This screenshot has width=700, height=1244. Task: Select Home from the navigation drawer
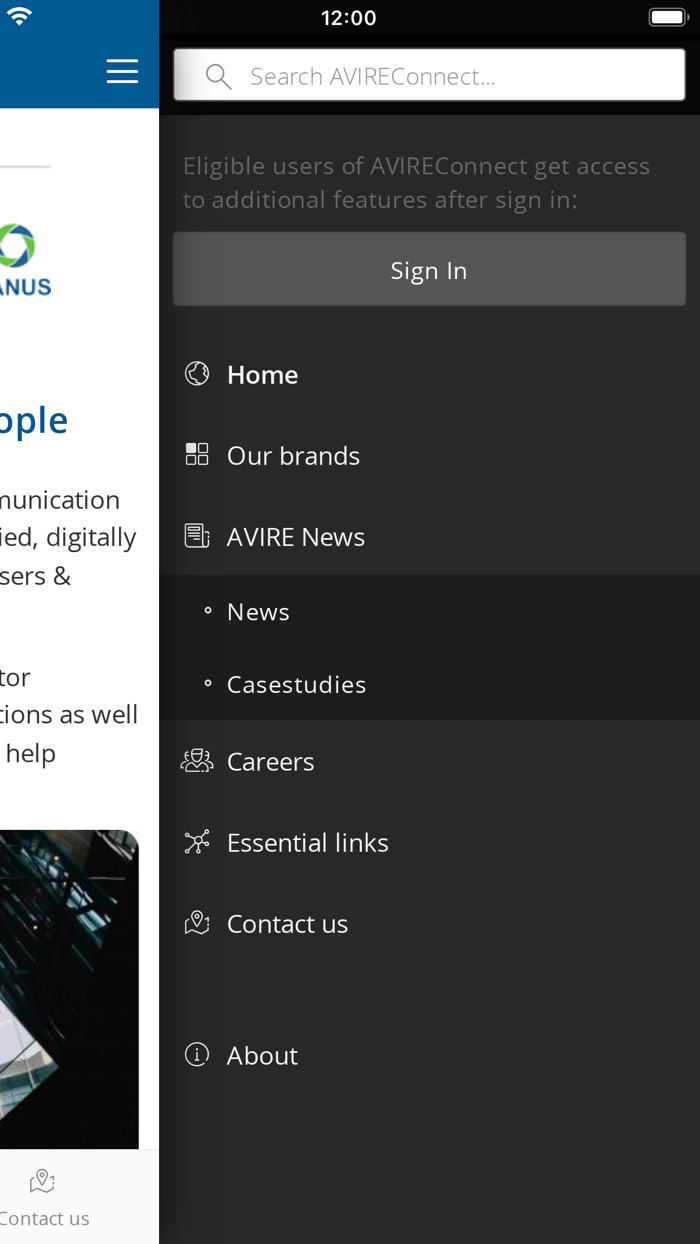click(x=262, y=373)
